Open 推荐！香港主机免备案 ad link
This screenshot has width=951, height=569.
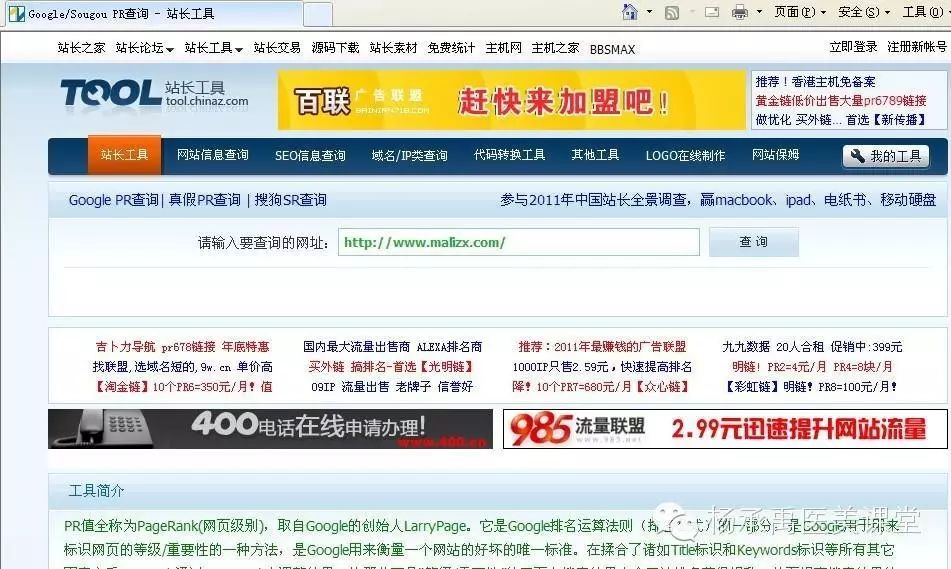(816, 82)
